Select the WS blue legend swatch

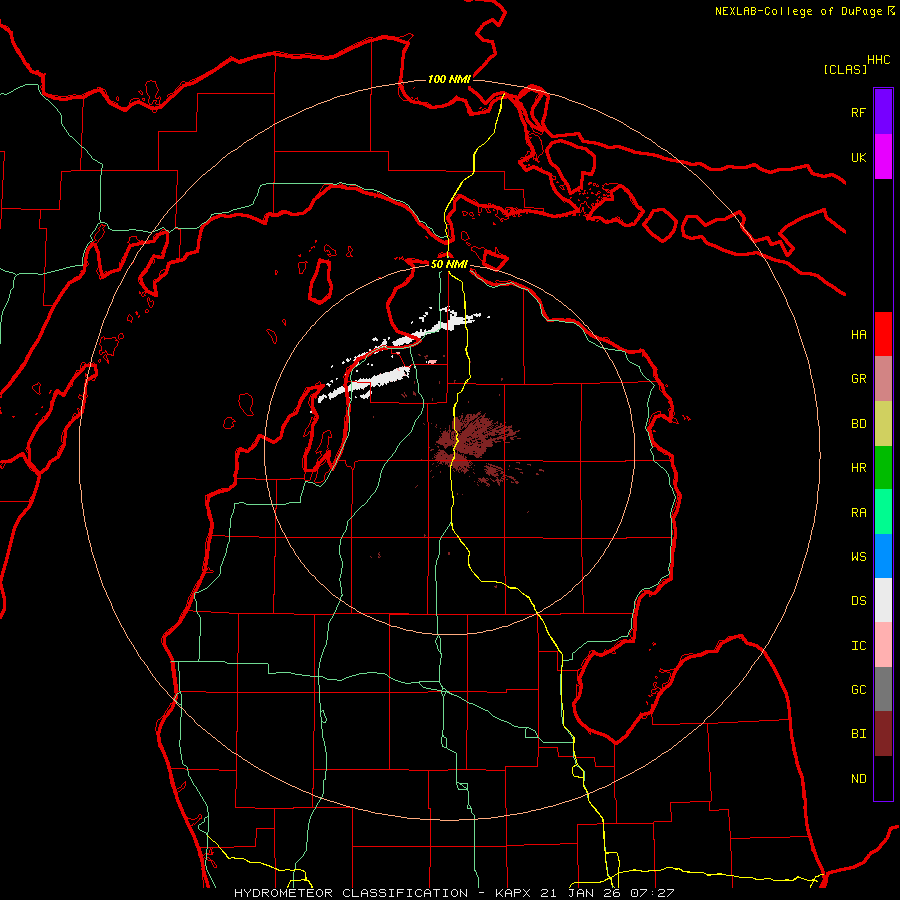pos(883,556)
